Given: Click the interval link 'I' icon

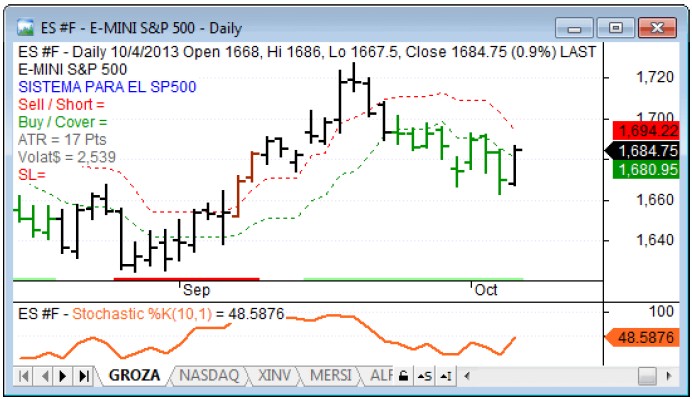Looking at the screenshot, I should pyautogui.click(x=446, y=376).
